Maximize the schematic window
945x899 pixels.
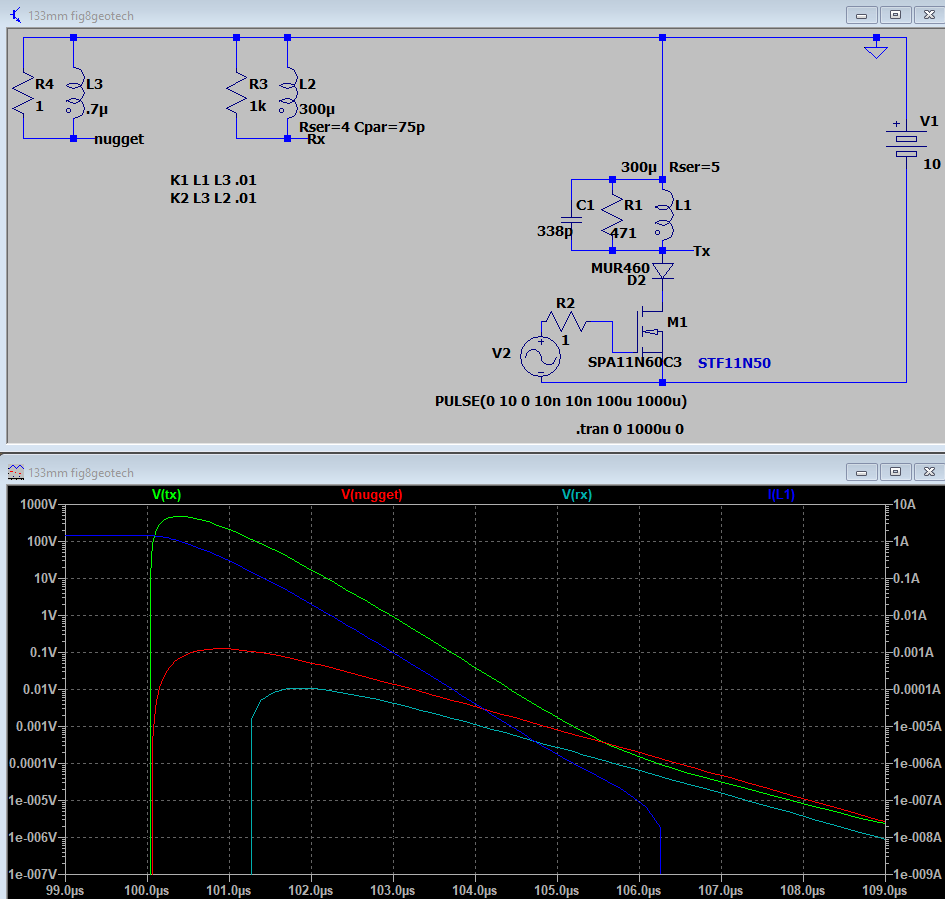pos(895,14)
